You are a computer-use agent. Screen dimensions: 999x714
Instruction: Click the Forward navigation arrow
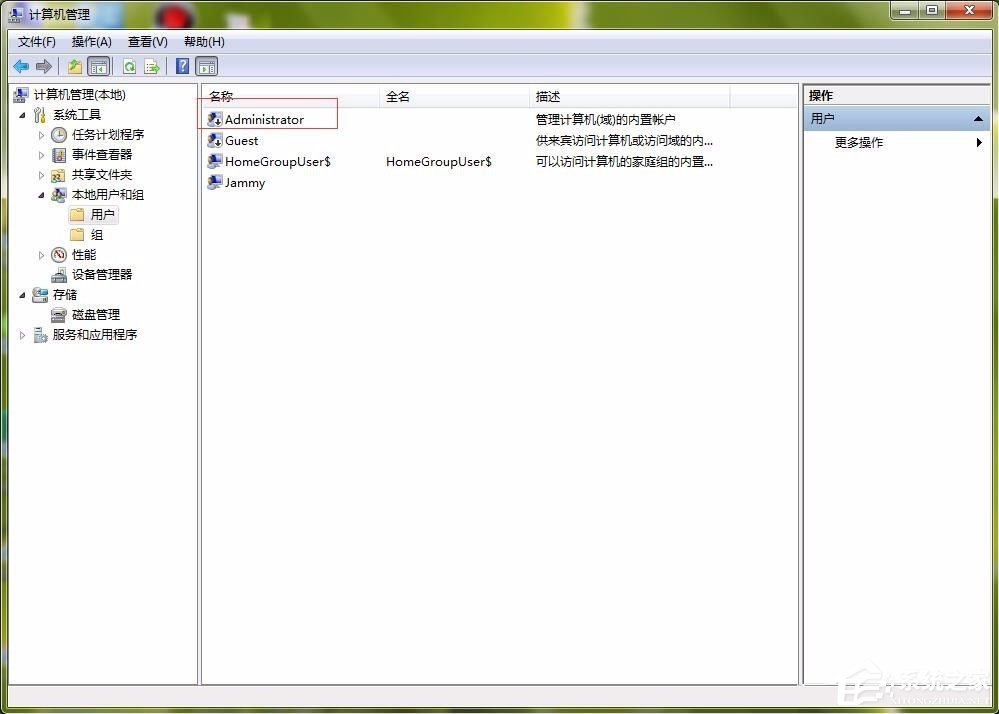tap(44, 66)
